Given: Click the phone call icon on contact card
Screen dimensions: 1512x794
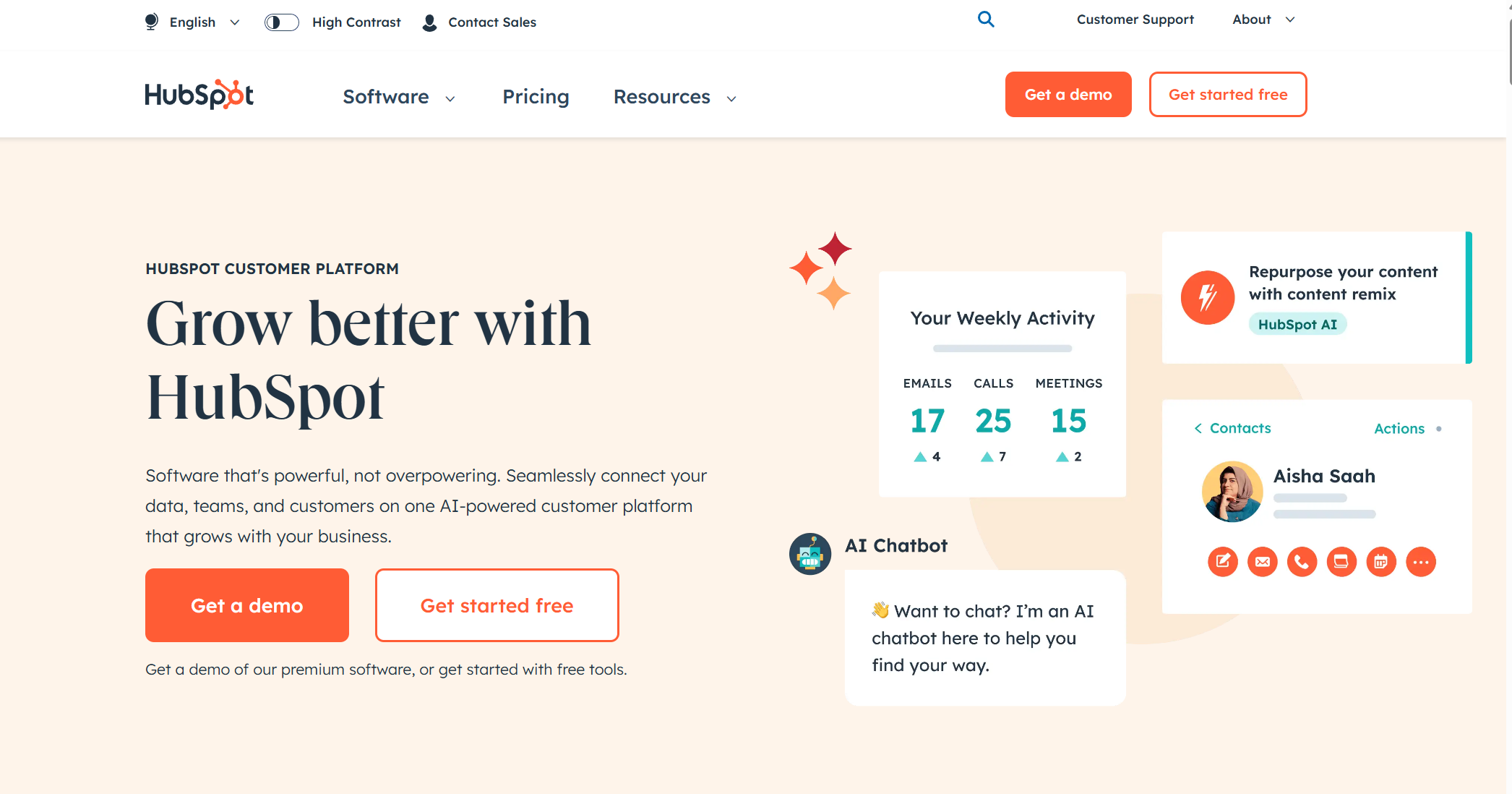Looking at the screenshot, I should click(x=1302, y=562).
